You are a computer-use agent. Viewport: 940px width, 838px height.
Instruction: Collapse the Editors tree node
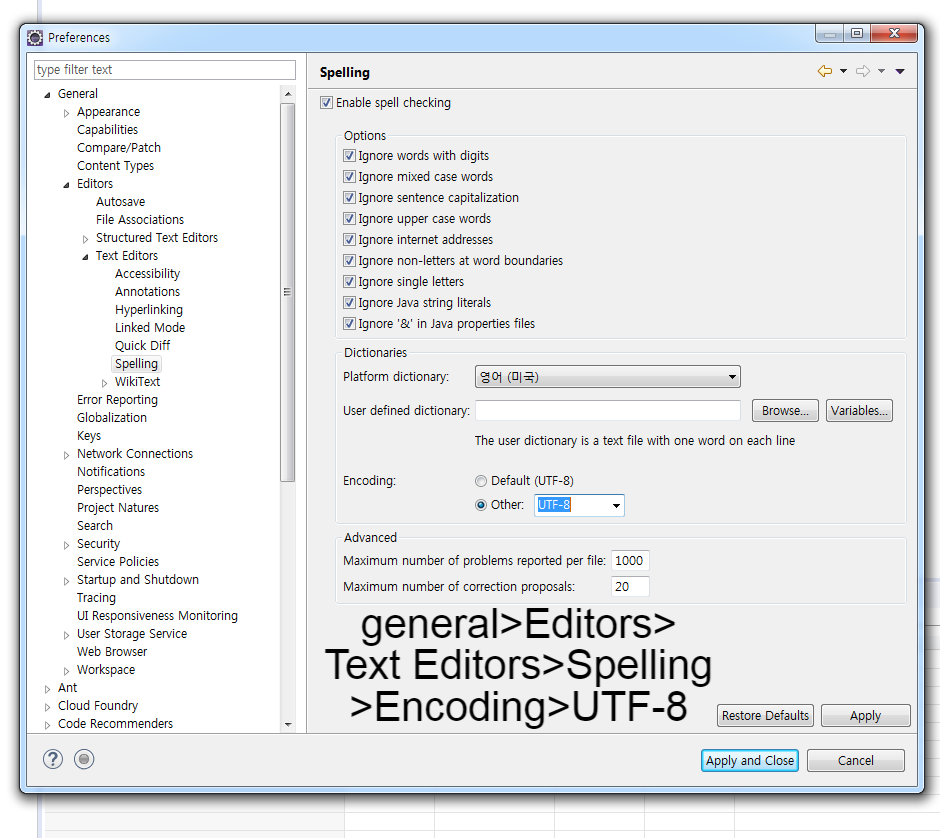click(67, 185)
